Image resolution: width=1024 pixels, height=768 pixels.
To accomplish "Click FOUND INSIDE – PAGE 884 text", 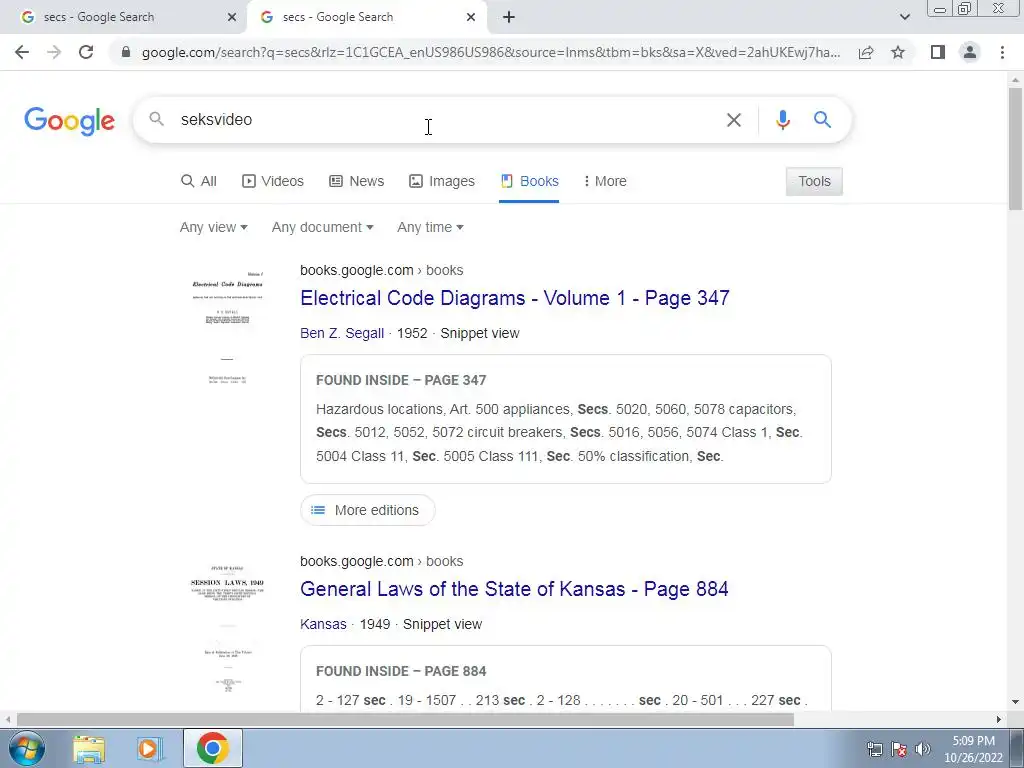I will [x=401, y=671].
